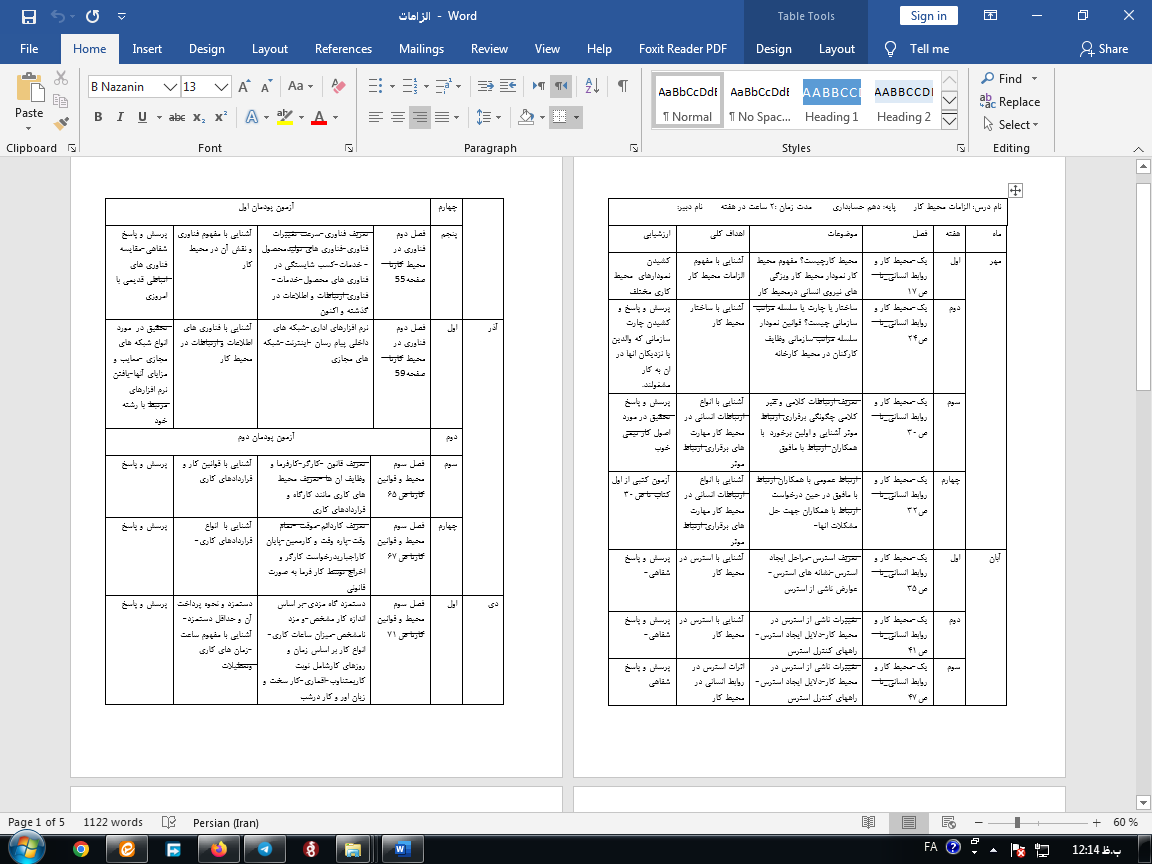Click the zoom slider in status bar
1152x864 pixels.
coord(1017,822)
